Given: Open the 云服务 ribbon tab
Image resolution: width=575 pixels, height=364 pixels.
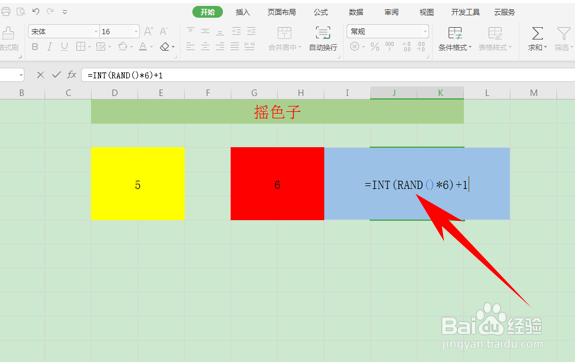Looking at the screenshot, I should 504,12.
